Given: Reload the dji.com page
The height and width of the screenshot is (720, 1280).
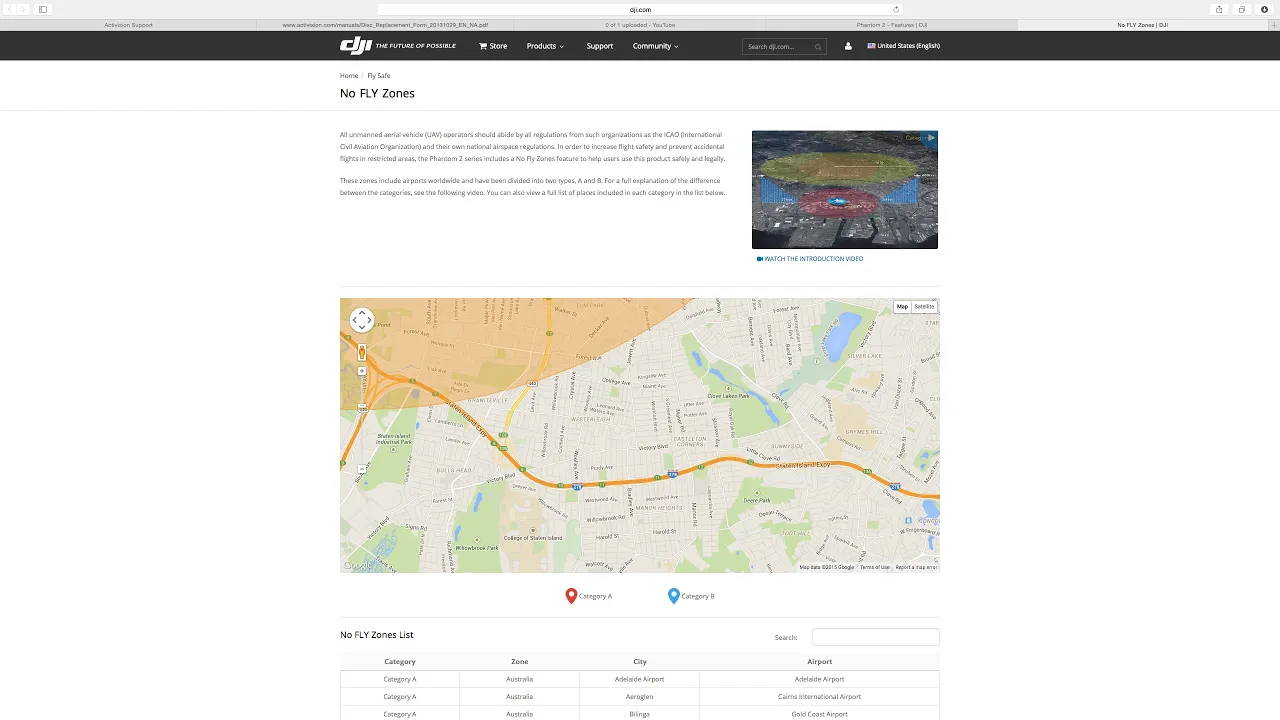Looking at the screenshot, I should click(x=896, y=9).
